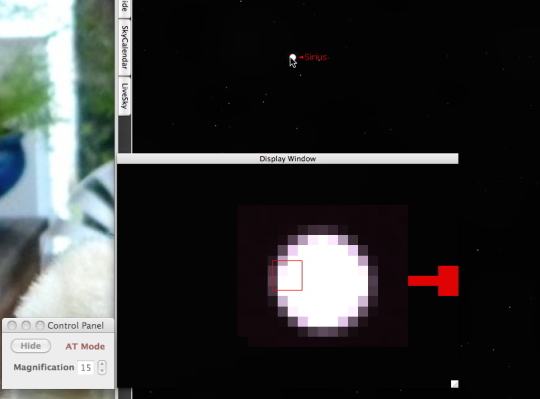Click the Control Panel title text
Screen dimensions: 540x399
75,326
